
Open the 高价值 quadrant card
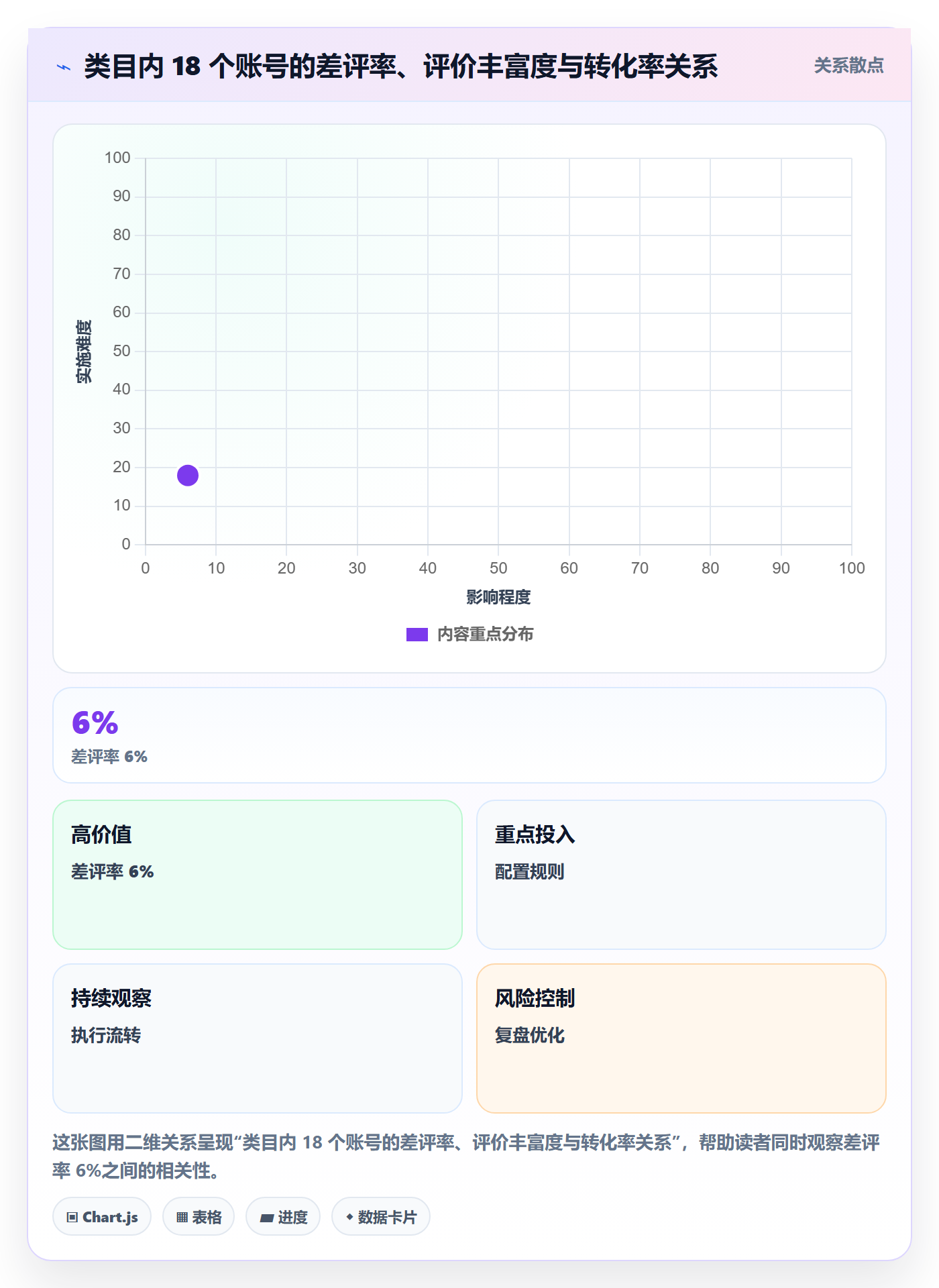(x=258, y=874)
